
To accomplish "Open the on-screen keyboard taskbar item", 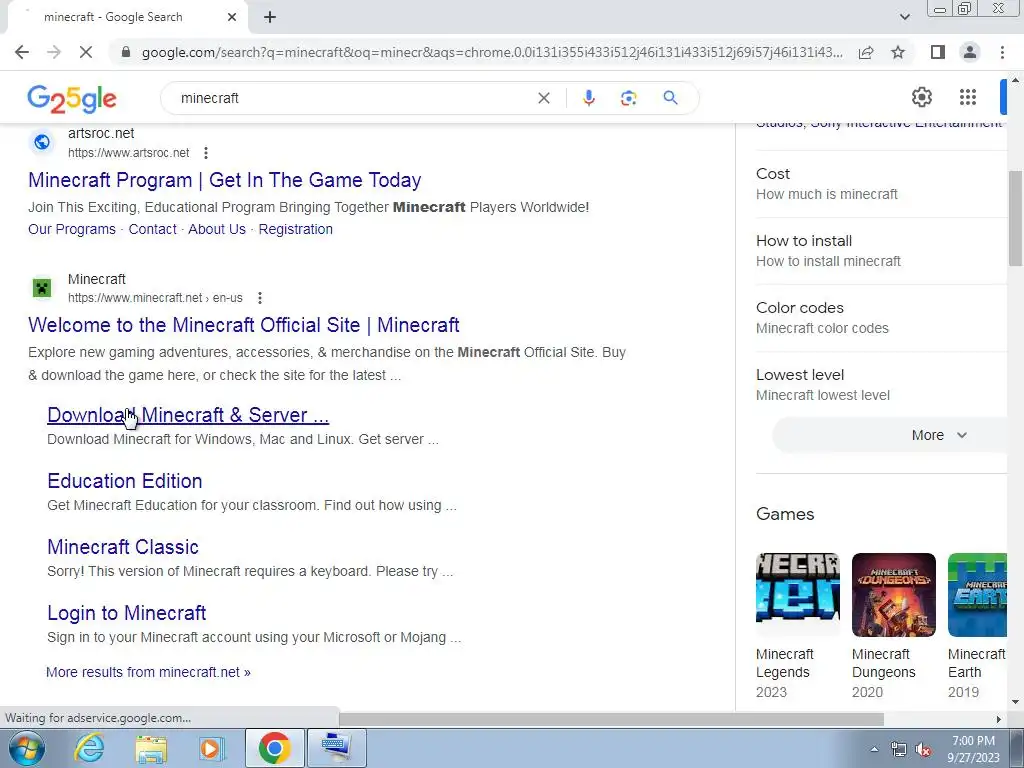I will pyautogui.click(x=336, y=748).
